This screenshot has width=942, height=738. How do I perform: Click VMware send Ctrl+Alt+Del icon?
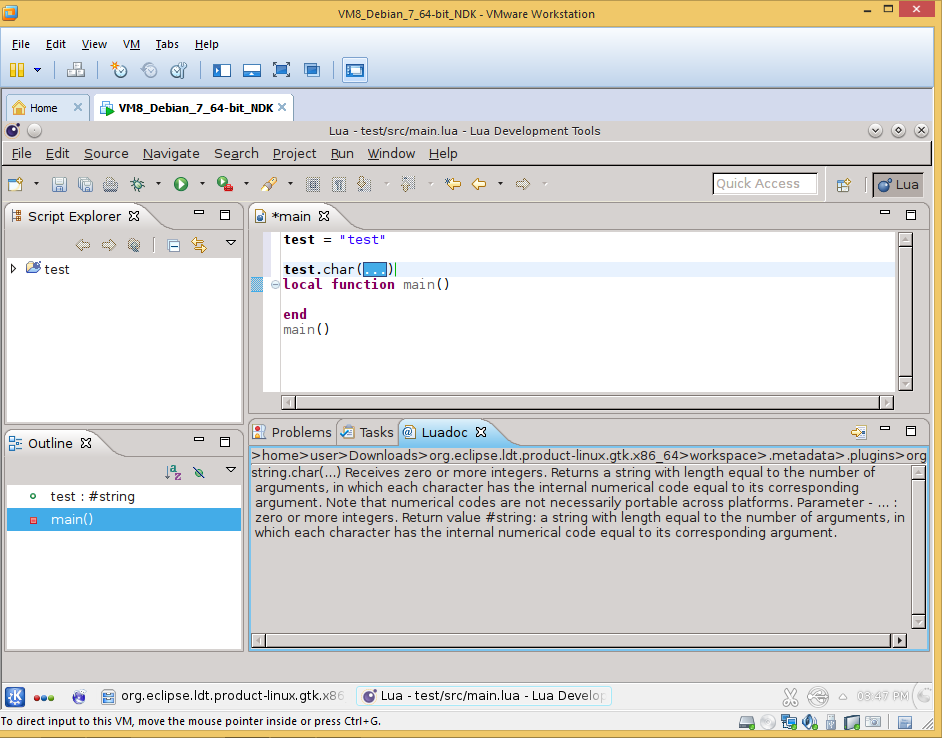coord(76,70)
